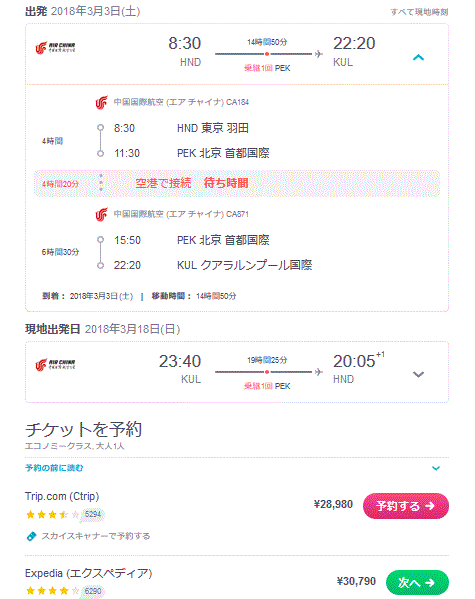The image size is (475, 599).
Task: Click the airplane icon on return route line
Action: 318,372
